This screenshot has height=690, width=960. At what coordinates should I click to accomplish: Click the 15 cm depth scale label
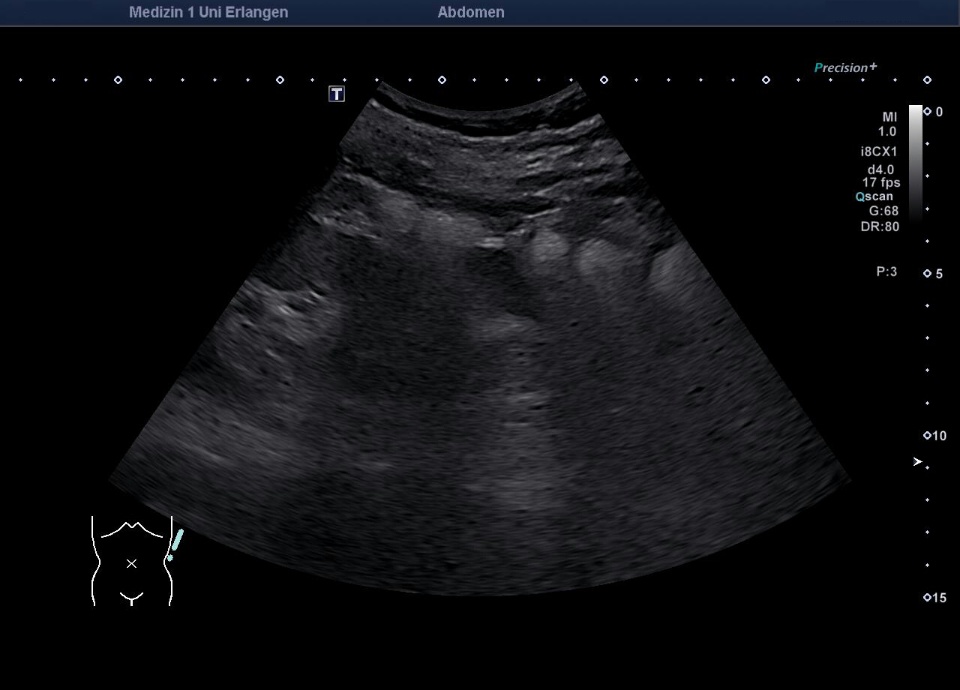936,597
